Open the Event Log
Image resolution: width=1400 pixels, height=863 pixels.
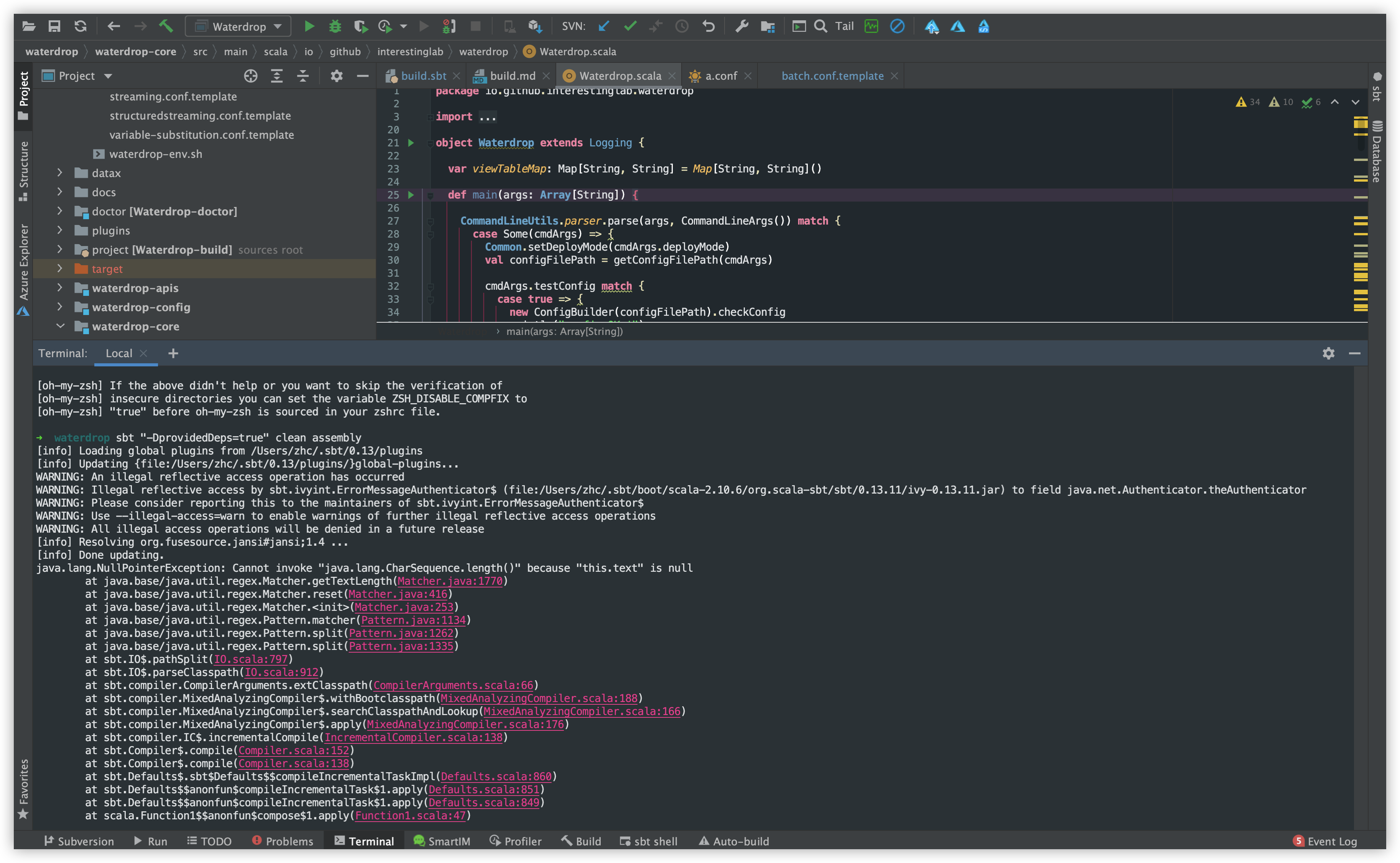pos(1325,841)
